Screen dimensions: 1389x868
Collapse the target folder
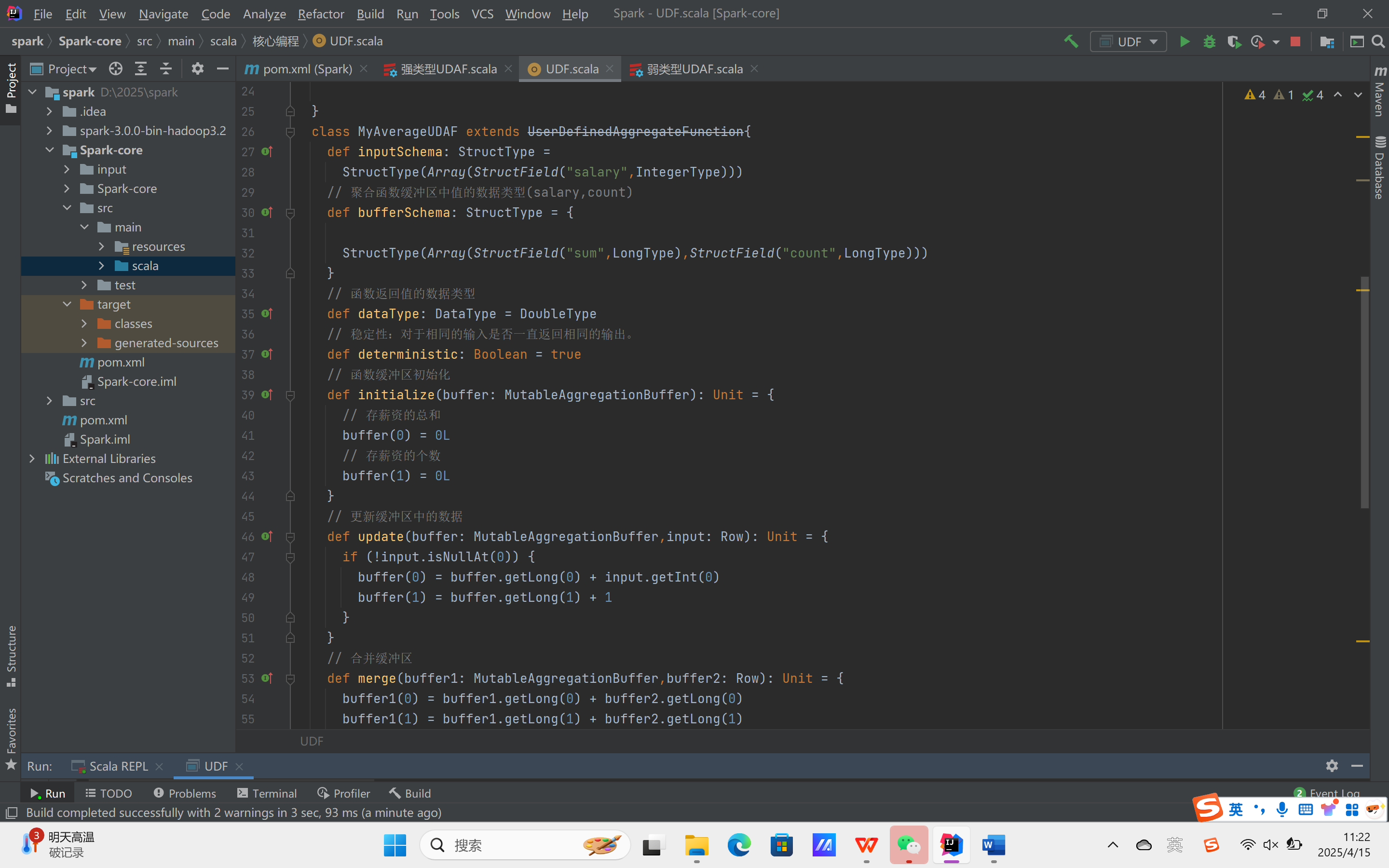[x=67, y=304]
